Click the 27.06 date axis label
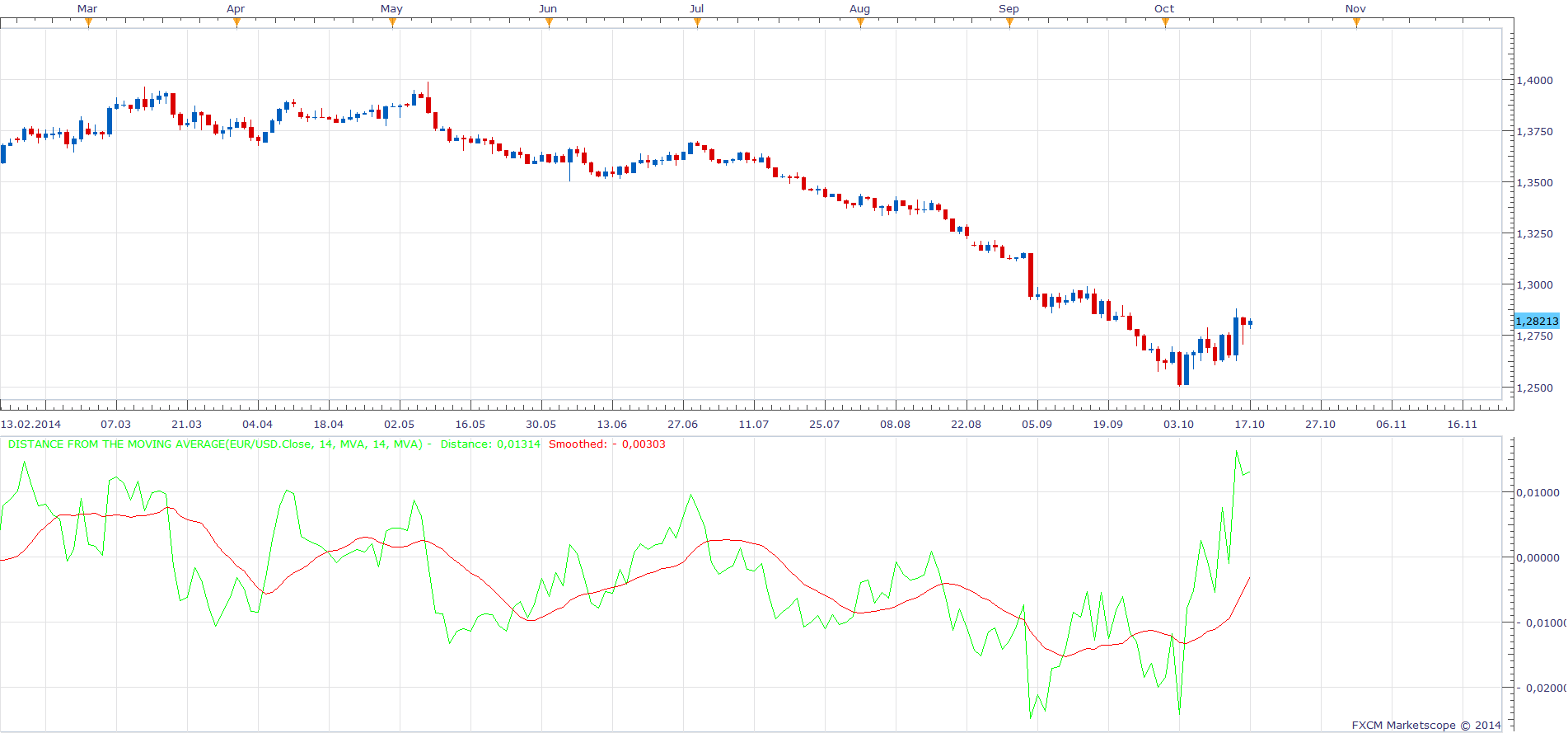1568x733 pixels. click(x=682, y=424)
